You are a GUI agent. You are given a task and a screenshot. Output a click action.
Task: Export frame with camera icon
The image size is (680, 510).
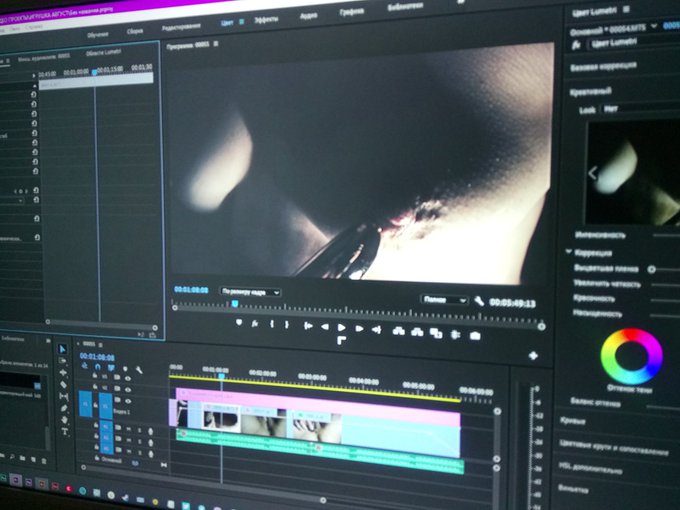475,336
